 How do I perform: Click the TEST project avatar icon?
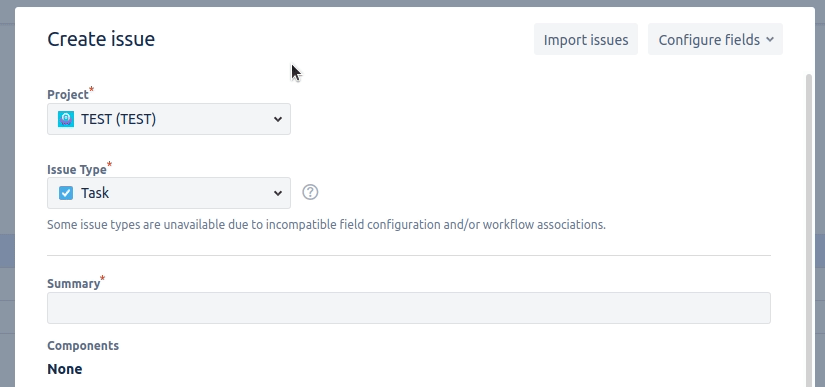coord(66,119)
